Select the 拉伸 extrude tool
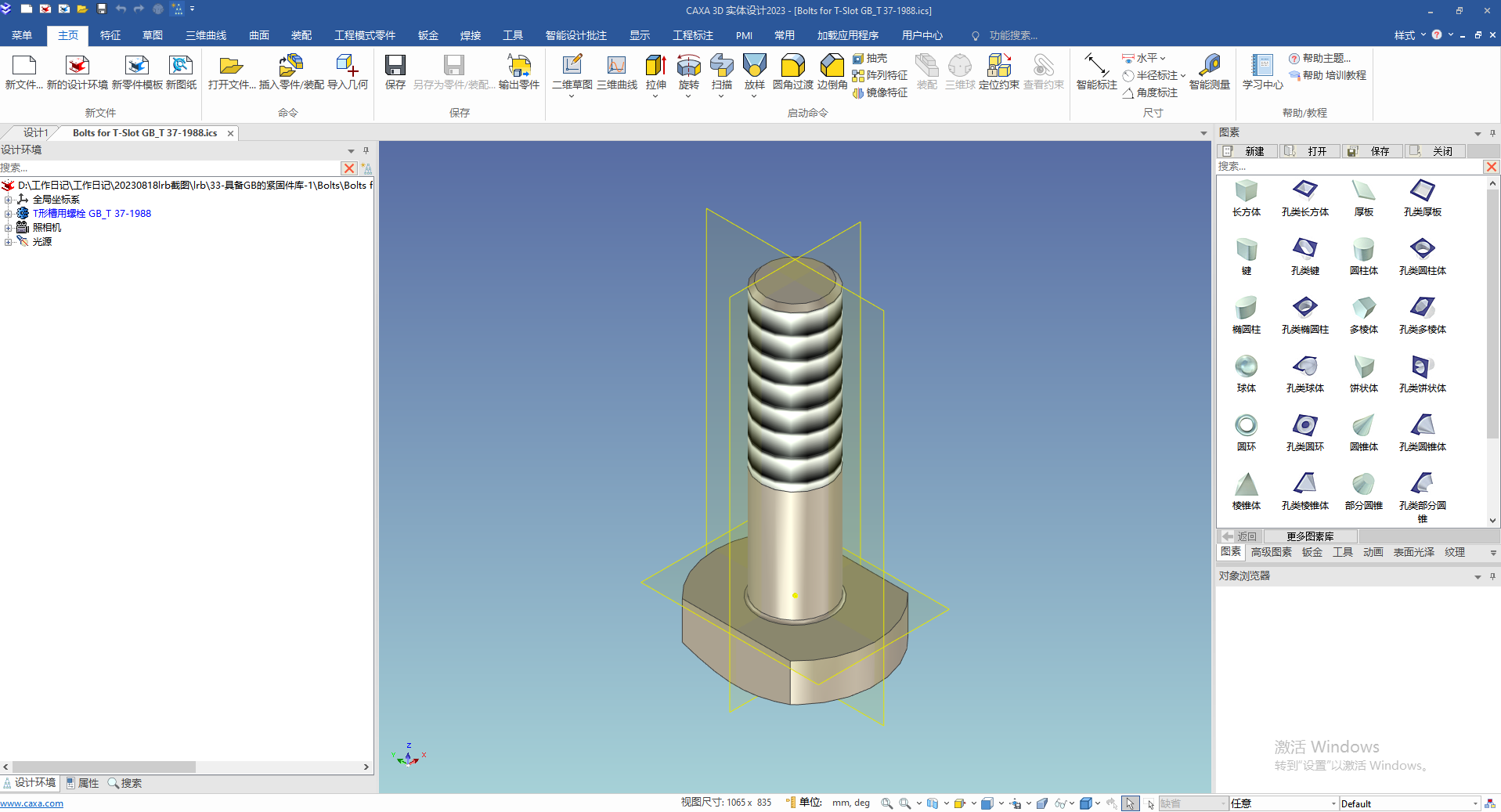1501x812 pixels. point(656,72)
